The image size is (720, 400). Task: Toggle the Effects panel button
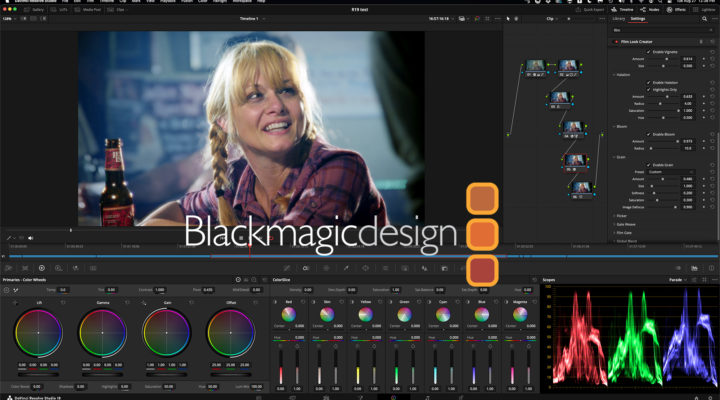tap(676, 10)
